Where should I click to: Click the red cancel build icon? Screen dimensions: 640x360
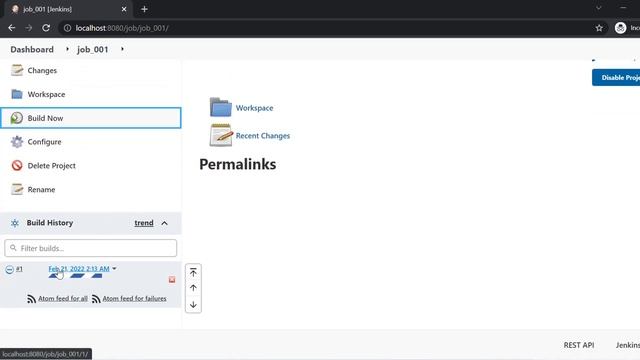point(172,280)
